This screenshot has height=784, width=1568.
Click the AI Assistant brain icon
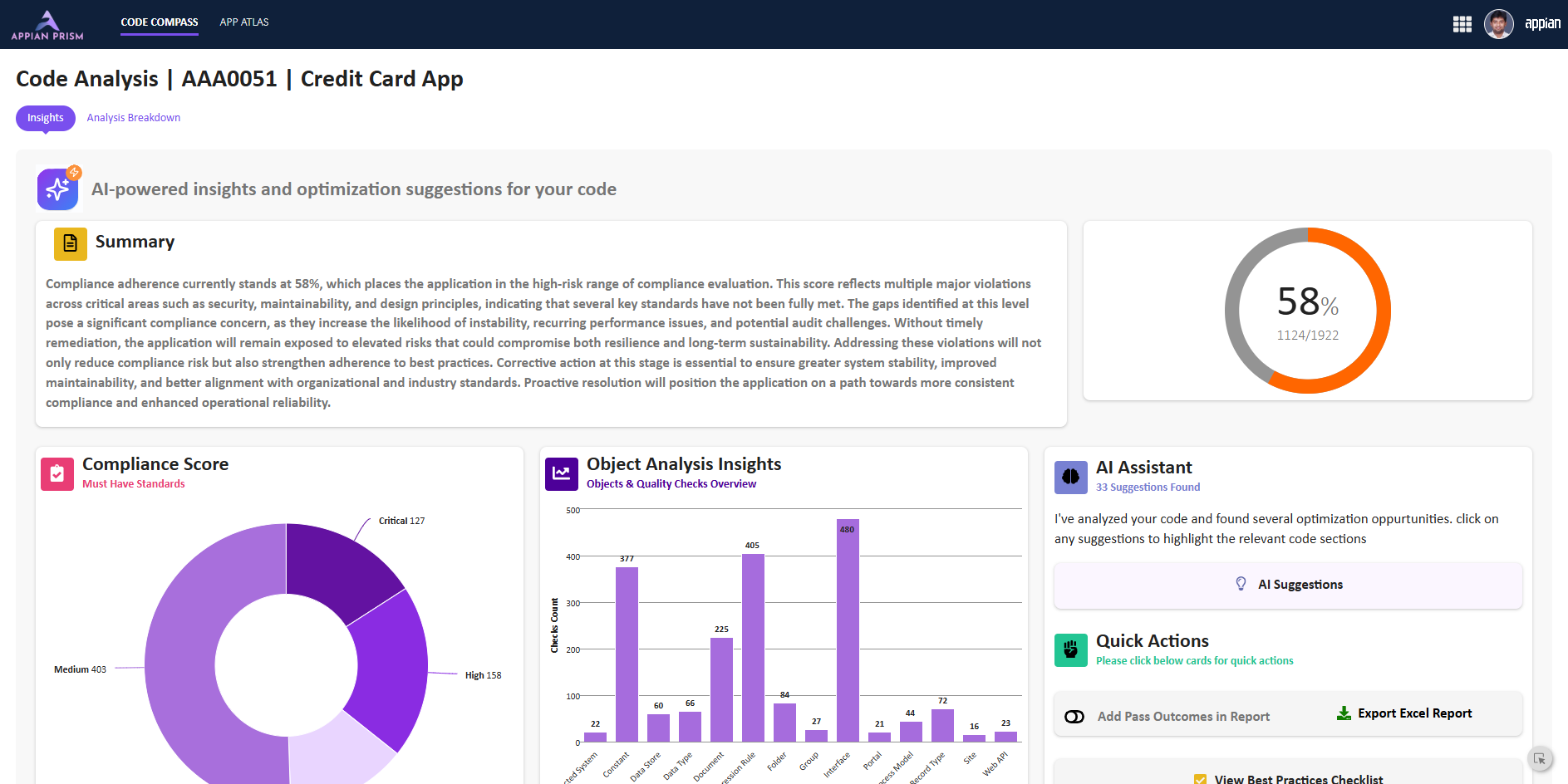coord(1070,477)
